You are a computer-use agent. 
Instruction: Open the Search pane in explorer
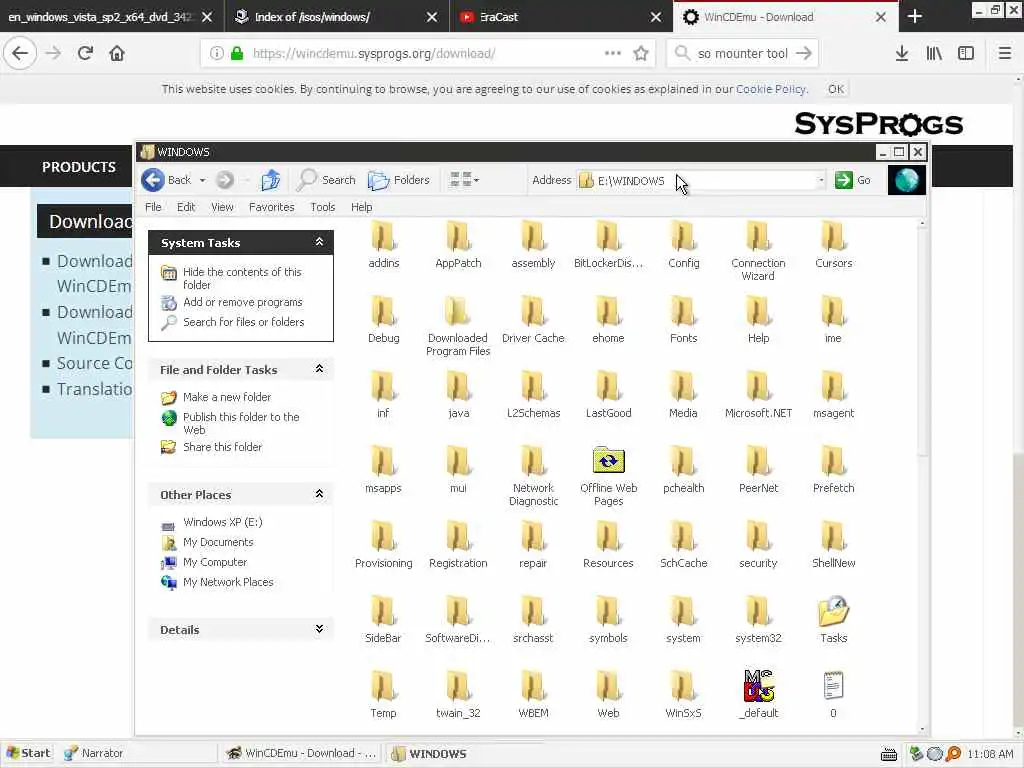point(326,180)
